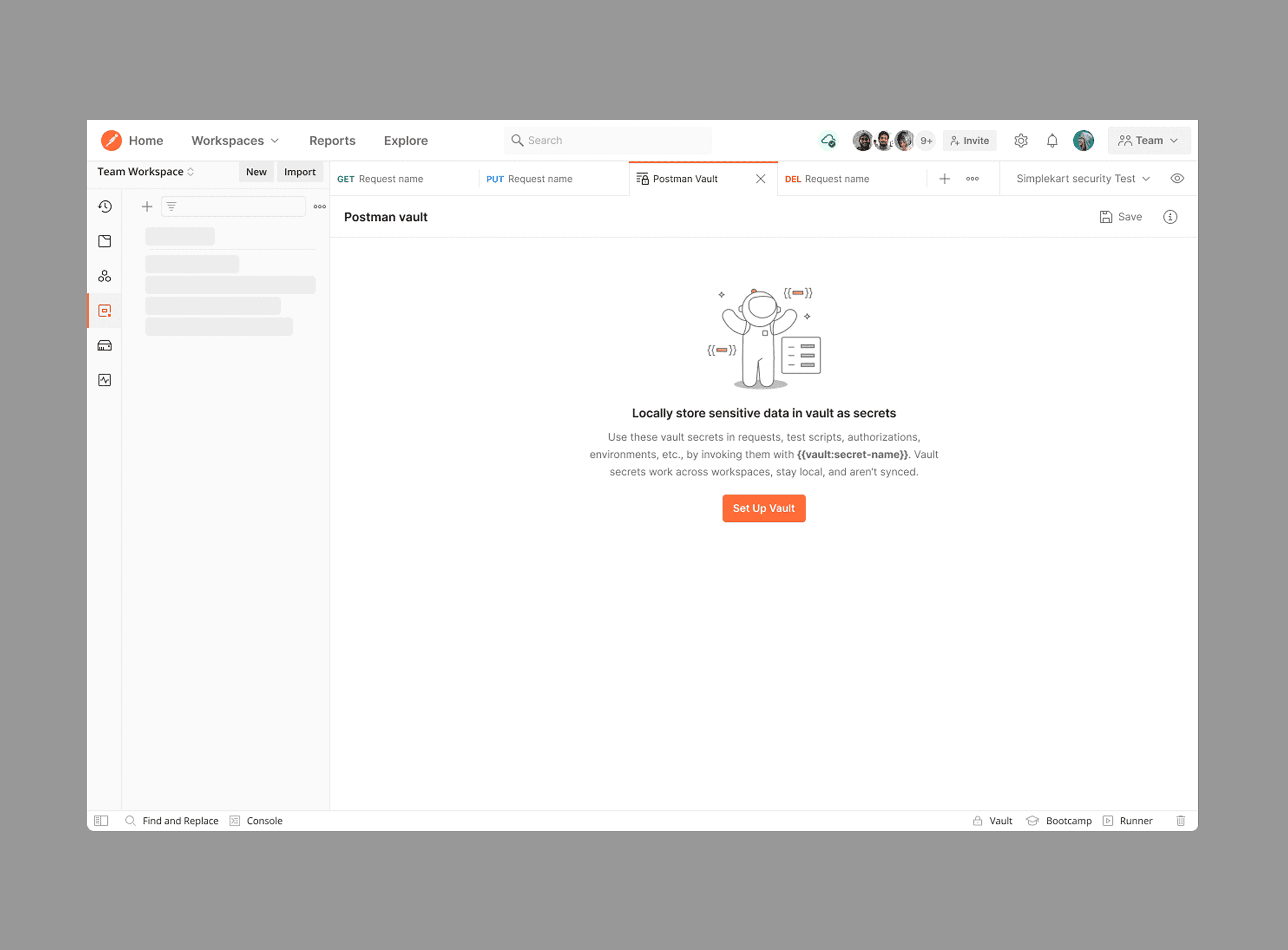The width and height of the screenshot is (1288, 950).
Task: Save the Postman vault
Action: (x=1120, y=217)
